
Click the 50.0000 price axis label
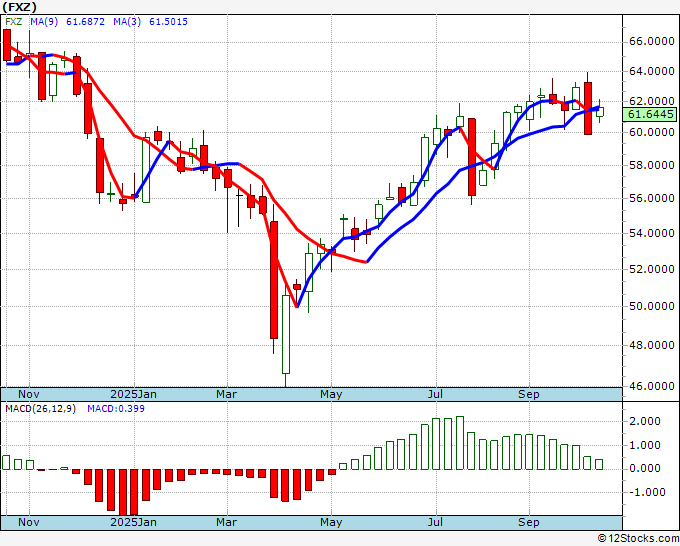click(651, 306)
